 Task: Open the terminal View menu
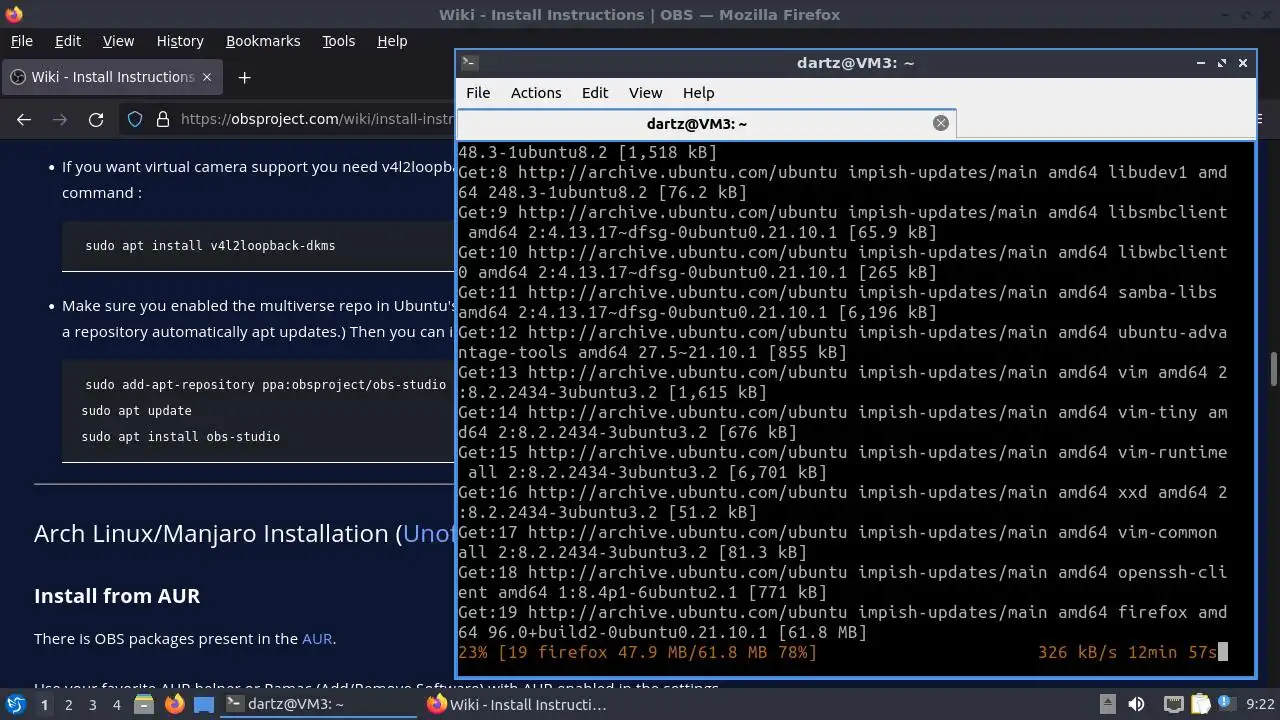point(645,92)
